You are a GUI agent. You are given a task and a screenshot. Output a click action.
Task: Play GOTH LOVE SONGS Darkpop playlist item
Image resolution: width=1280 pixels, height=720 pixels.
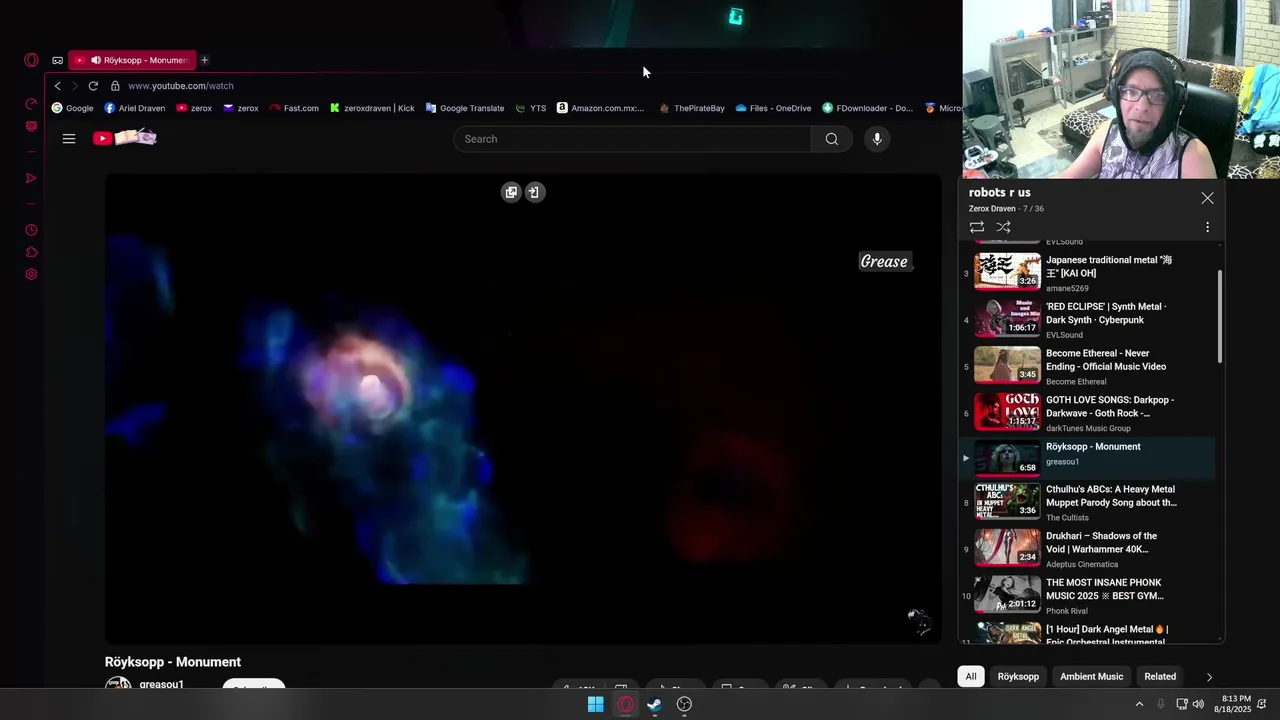coord(1088,412)
